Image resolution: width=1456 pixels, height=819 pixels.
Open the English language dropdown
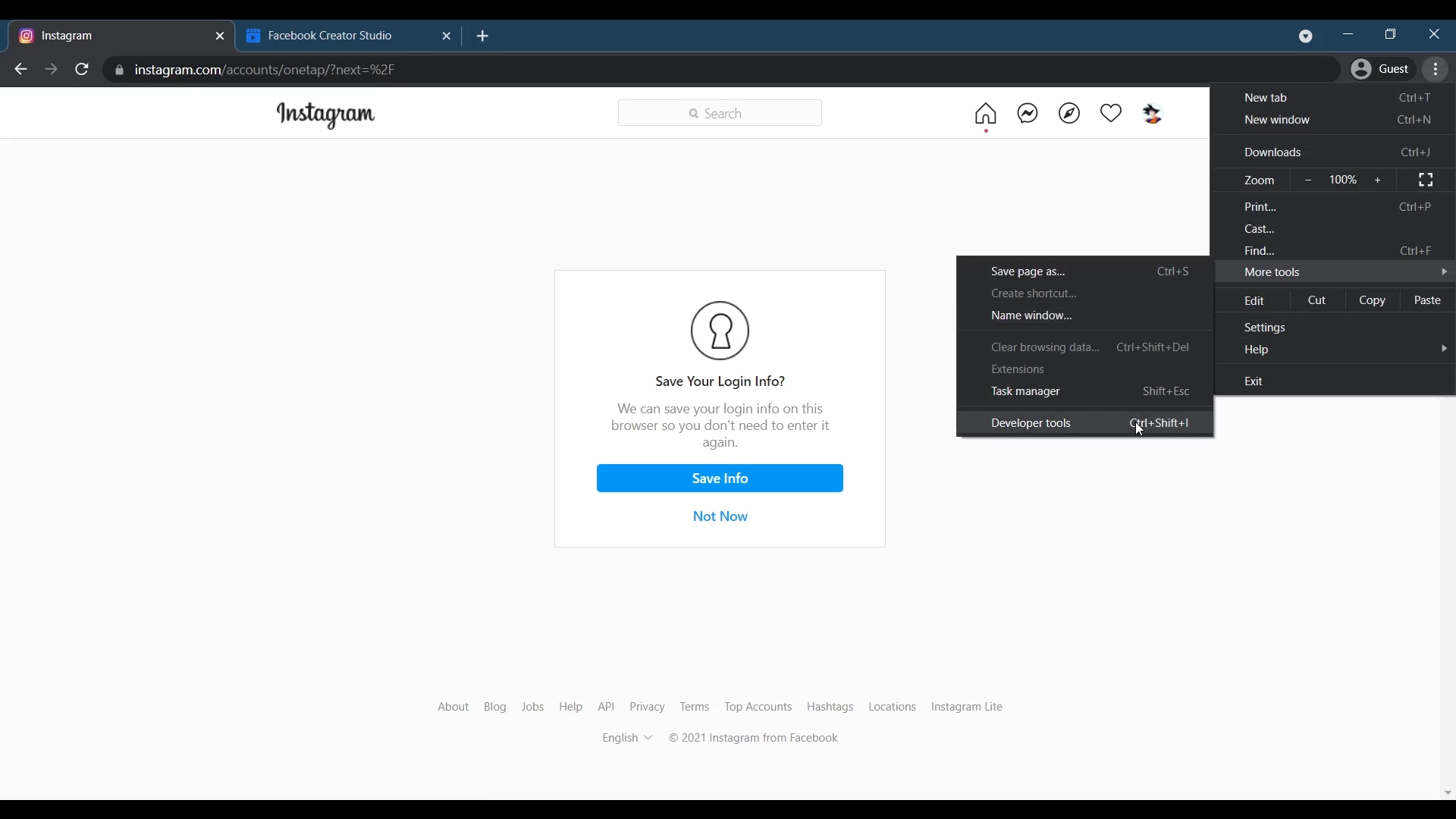(x=627, y=739)
